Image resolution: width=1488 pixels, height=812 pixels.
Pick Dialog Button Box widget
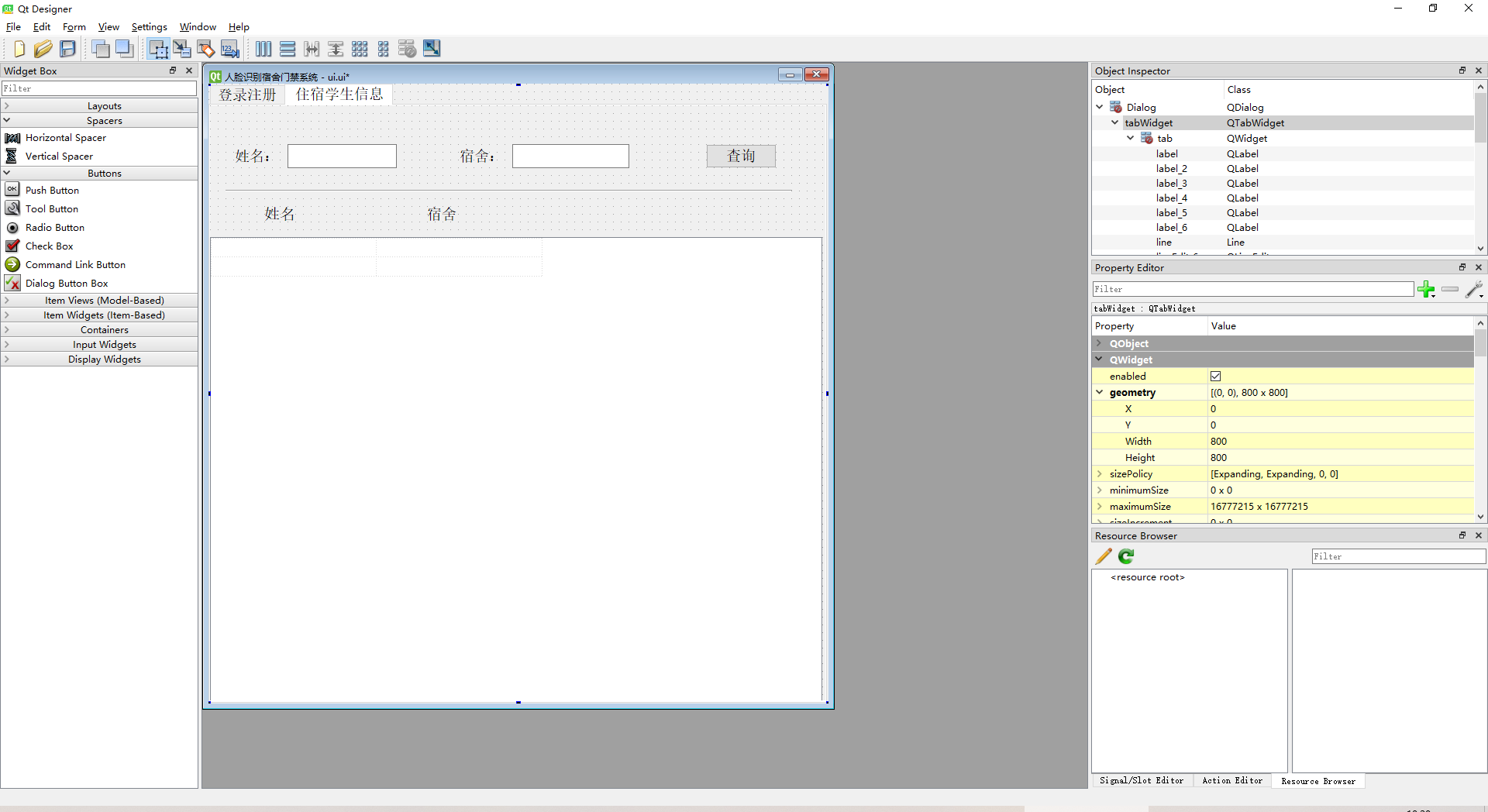[x=67, y=284]
